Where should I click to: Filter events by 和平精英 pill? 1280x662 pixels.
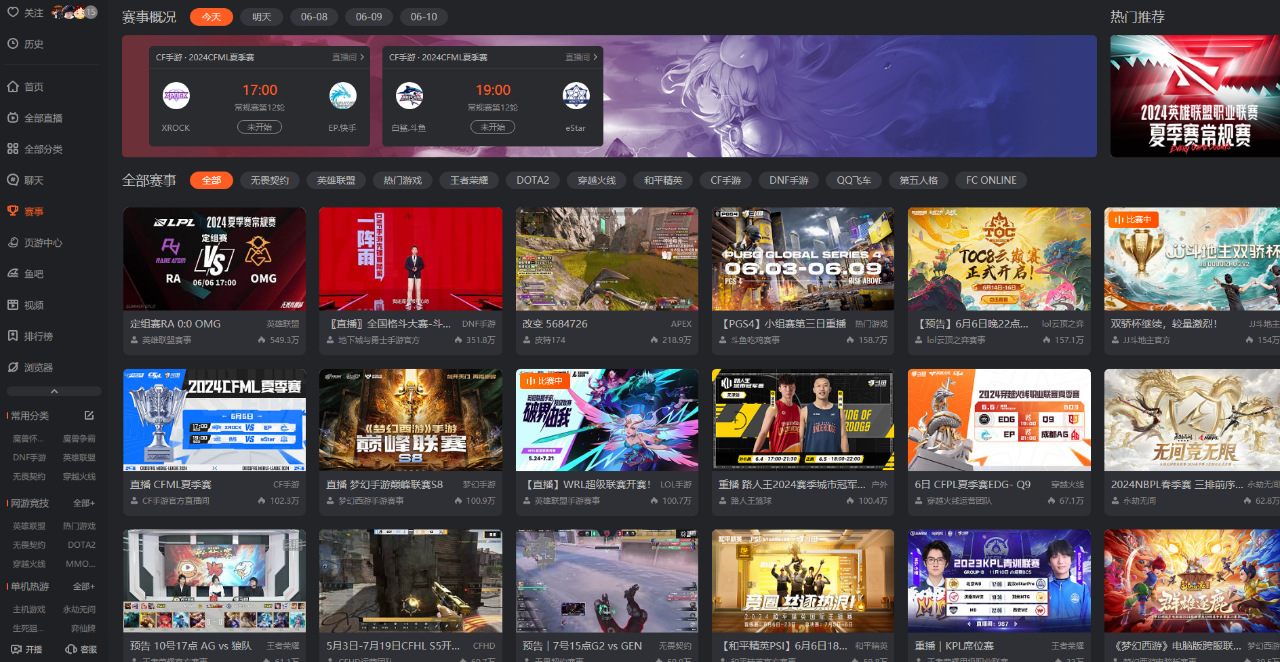pyautogui.click(x=663, y=180)
